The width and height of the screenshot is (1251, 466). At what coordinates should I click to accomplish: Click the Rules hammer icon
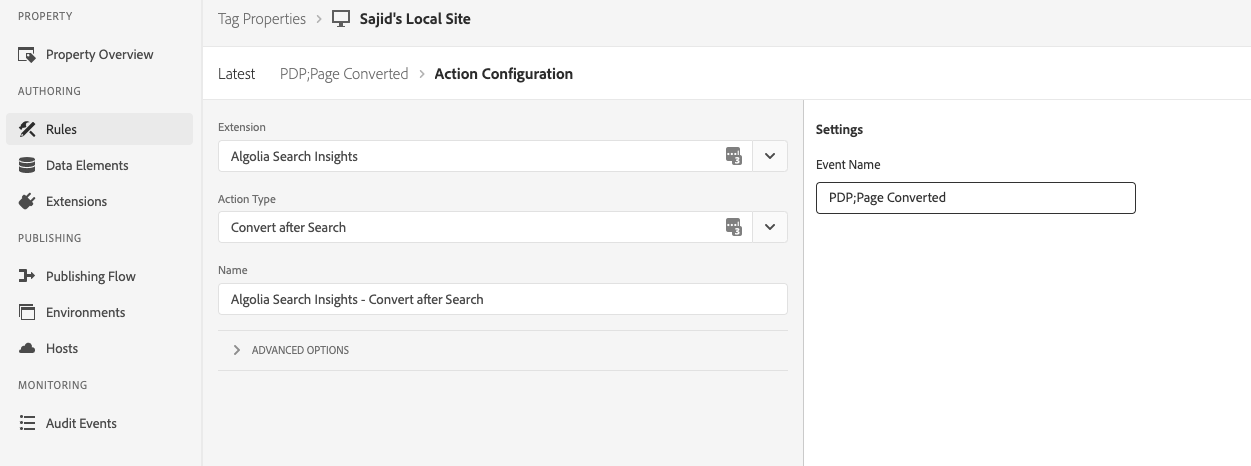point(27,129)
